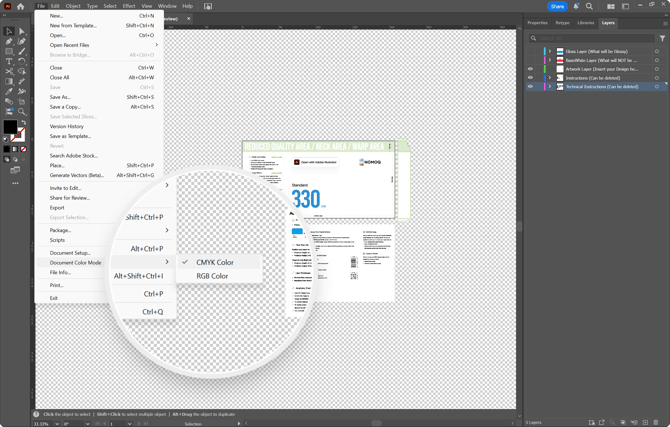Image resolution: width=670 pixels, height=427 pixels.
Task: Open the Layers filter funnel icon
Action: [x=662, y=38]
